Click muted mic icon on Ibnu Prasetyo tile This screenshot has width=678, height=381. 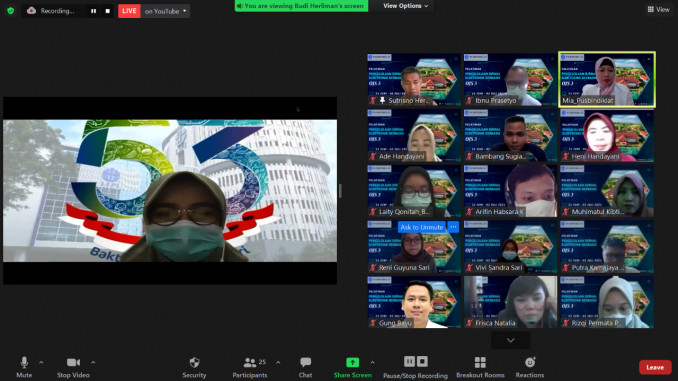(x=469, y=100)
